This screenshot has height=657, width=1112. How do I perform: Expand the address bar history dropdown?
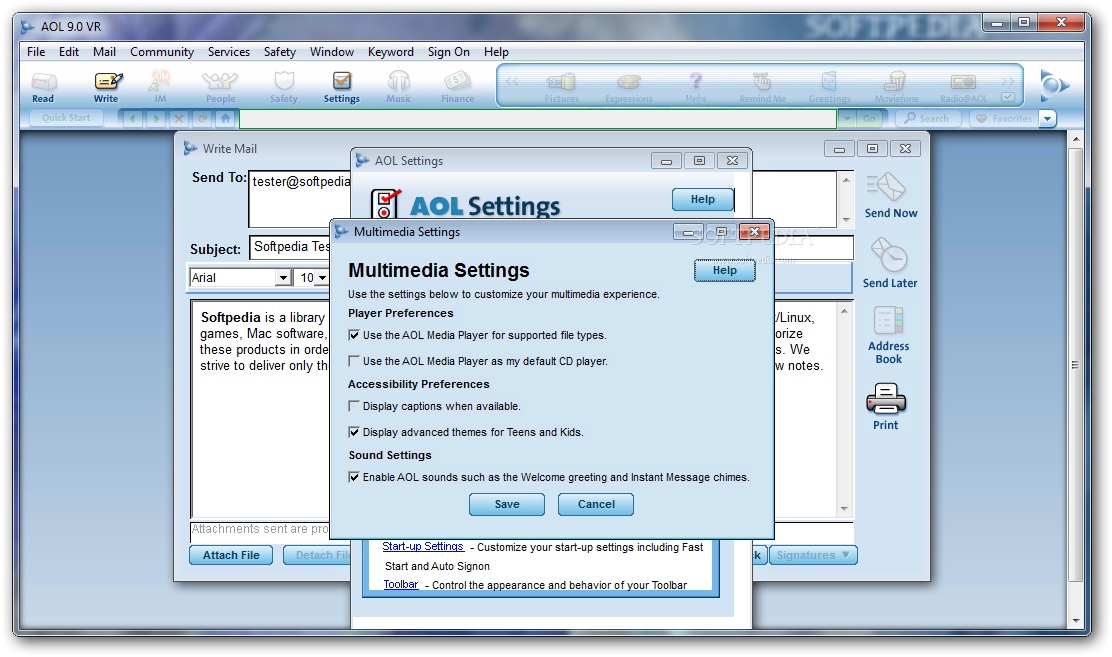click(847, 118)
